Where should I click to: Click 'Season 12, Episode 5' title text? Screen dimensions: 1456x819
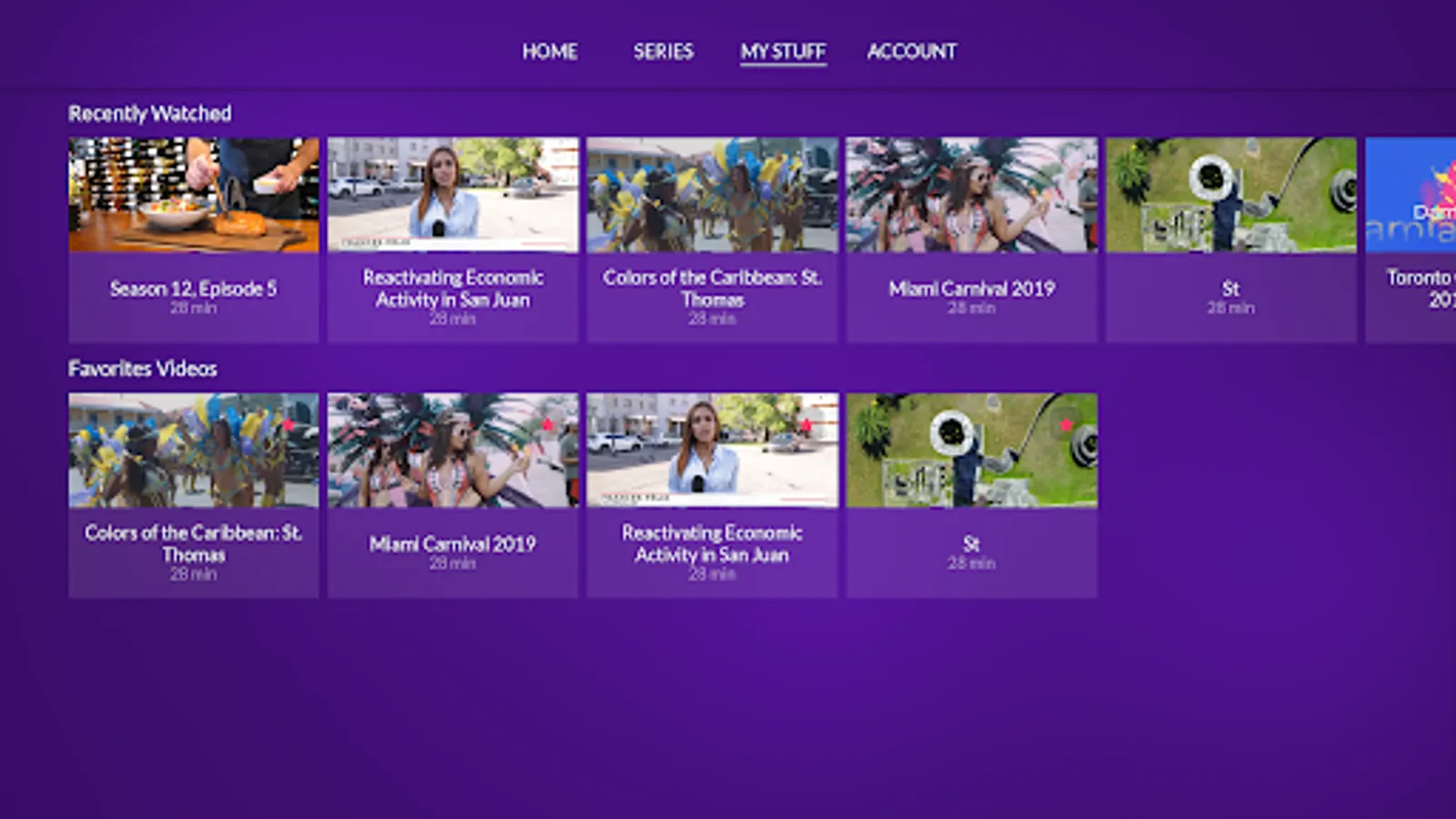(x=194, y=288)
